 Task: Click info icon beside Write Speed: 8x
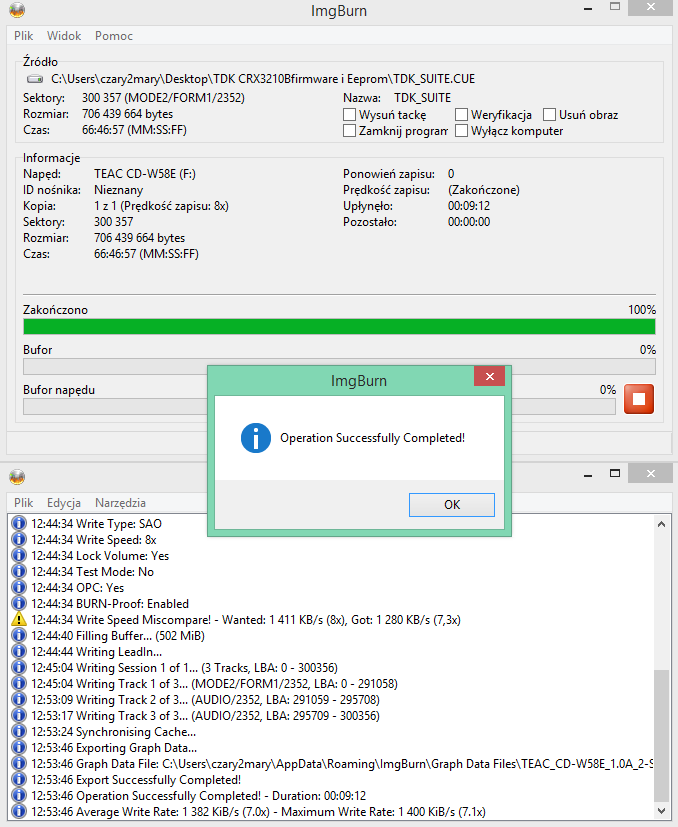tap(19, 540)
